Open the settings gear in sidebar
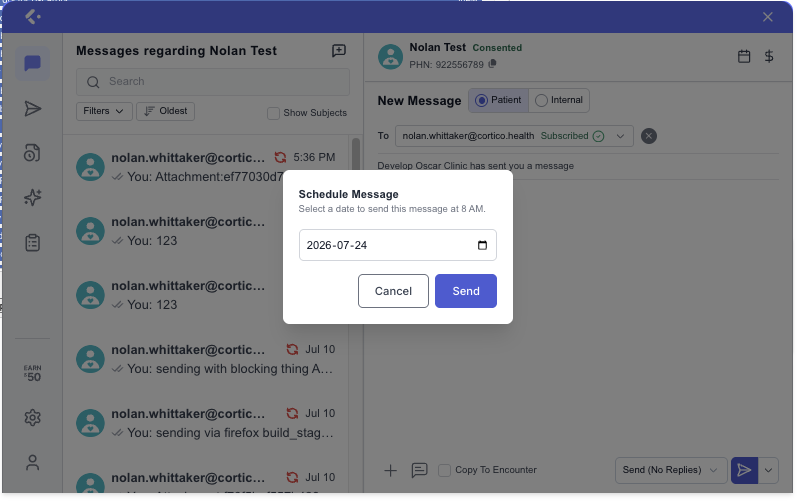 pyautogui.click(x=32, y=418)
